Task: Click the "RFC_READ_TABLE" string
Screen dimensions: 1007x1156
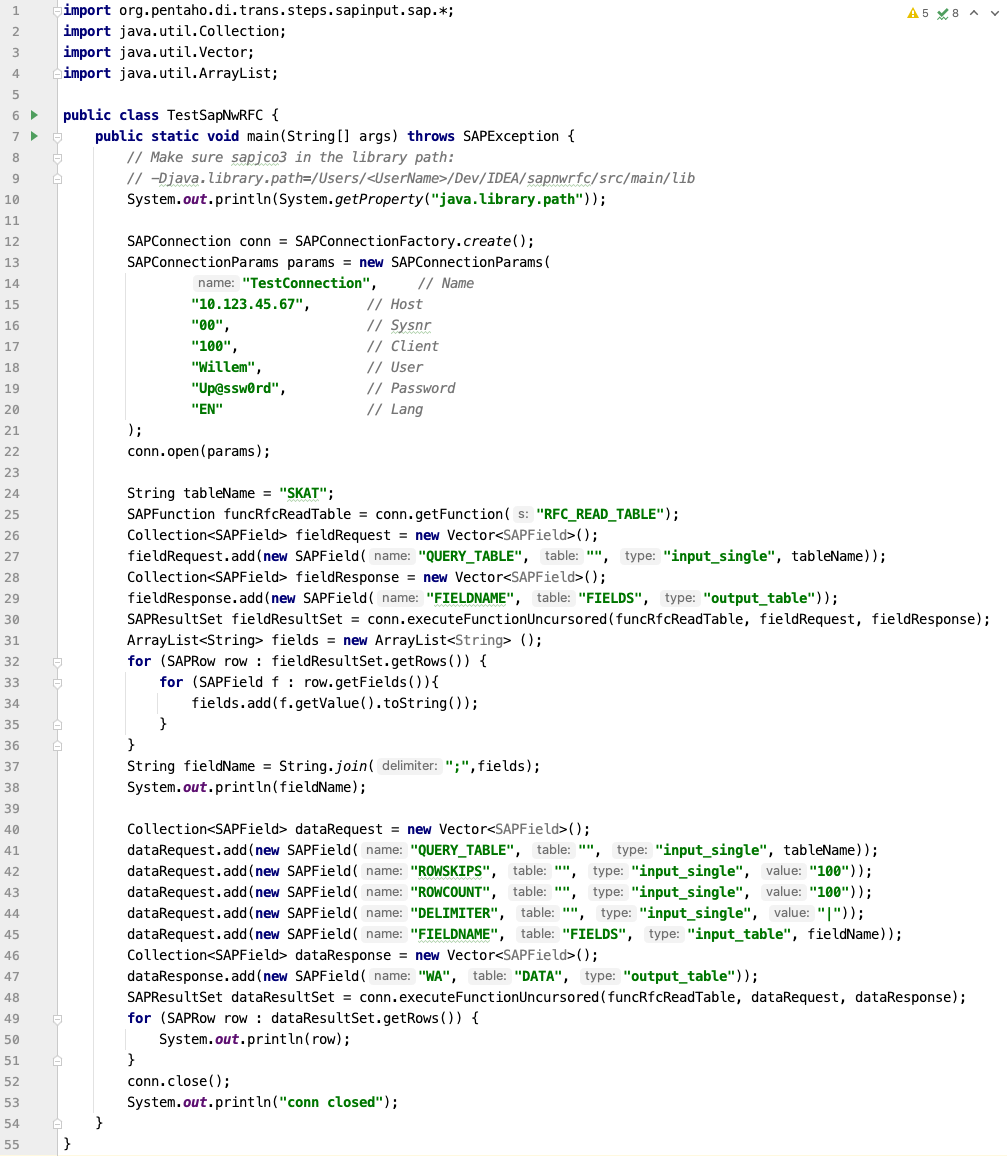Action: 600,514
